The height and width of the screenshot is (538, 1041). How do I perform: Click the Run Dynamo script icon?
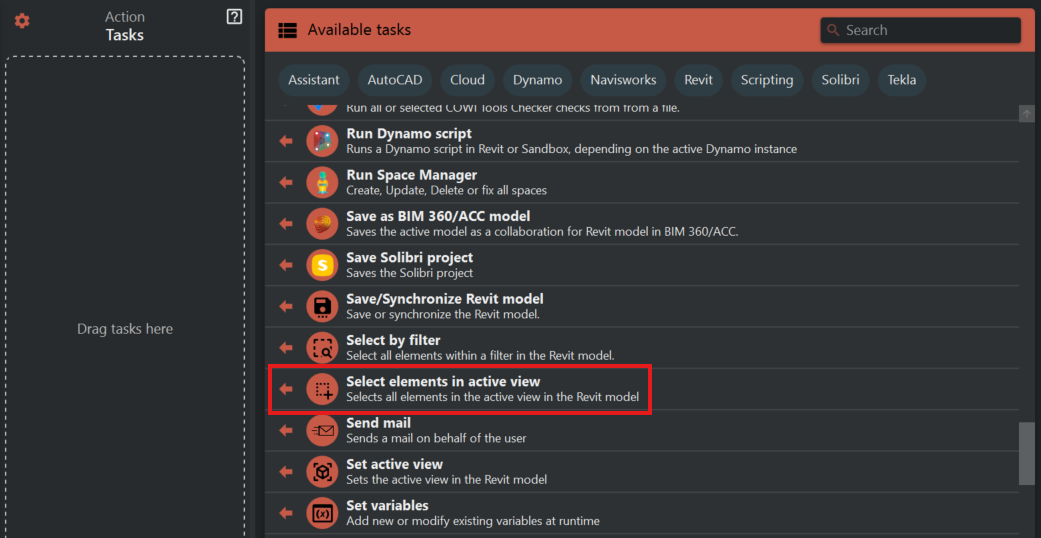[x=323, y=141]
